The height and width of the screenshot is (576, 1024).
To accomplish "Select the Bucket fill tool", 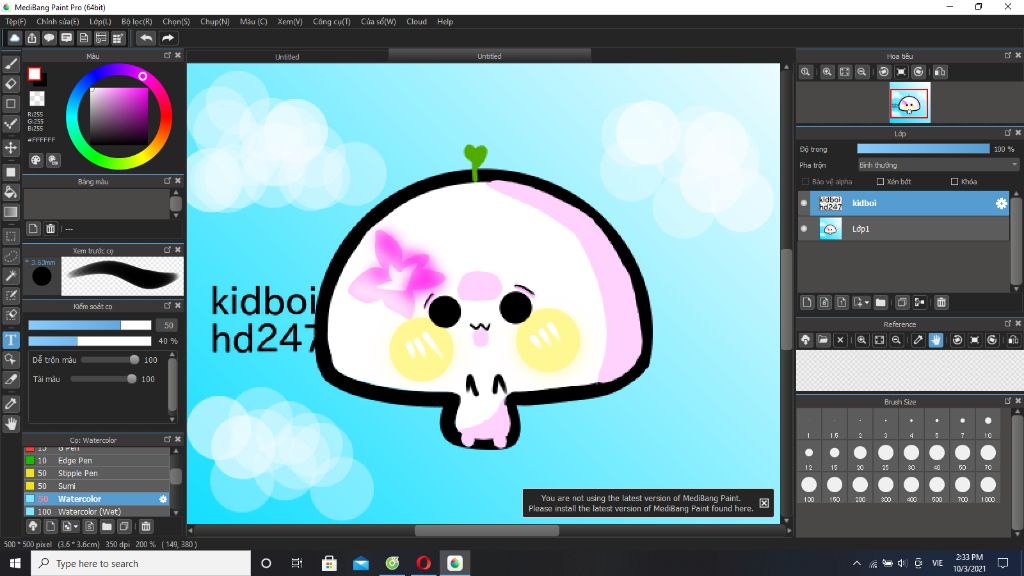I will [11, 192].
